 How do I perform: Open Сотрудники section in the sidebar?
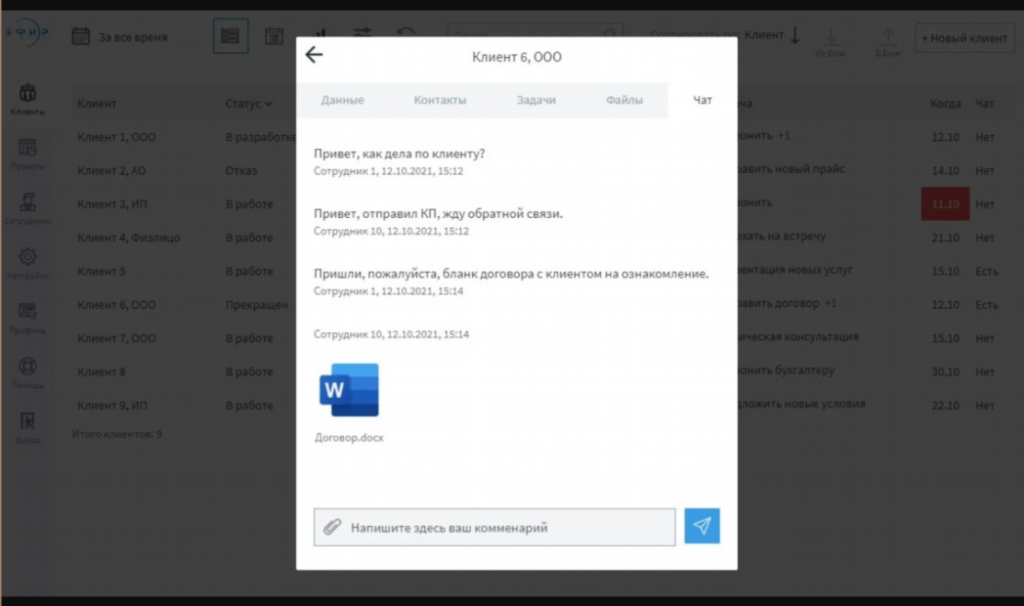coord(27,209)
